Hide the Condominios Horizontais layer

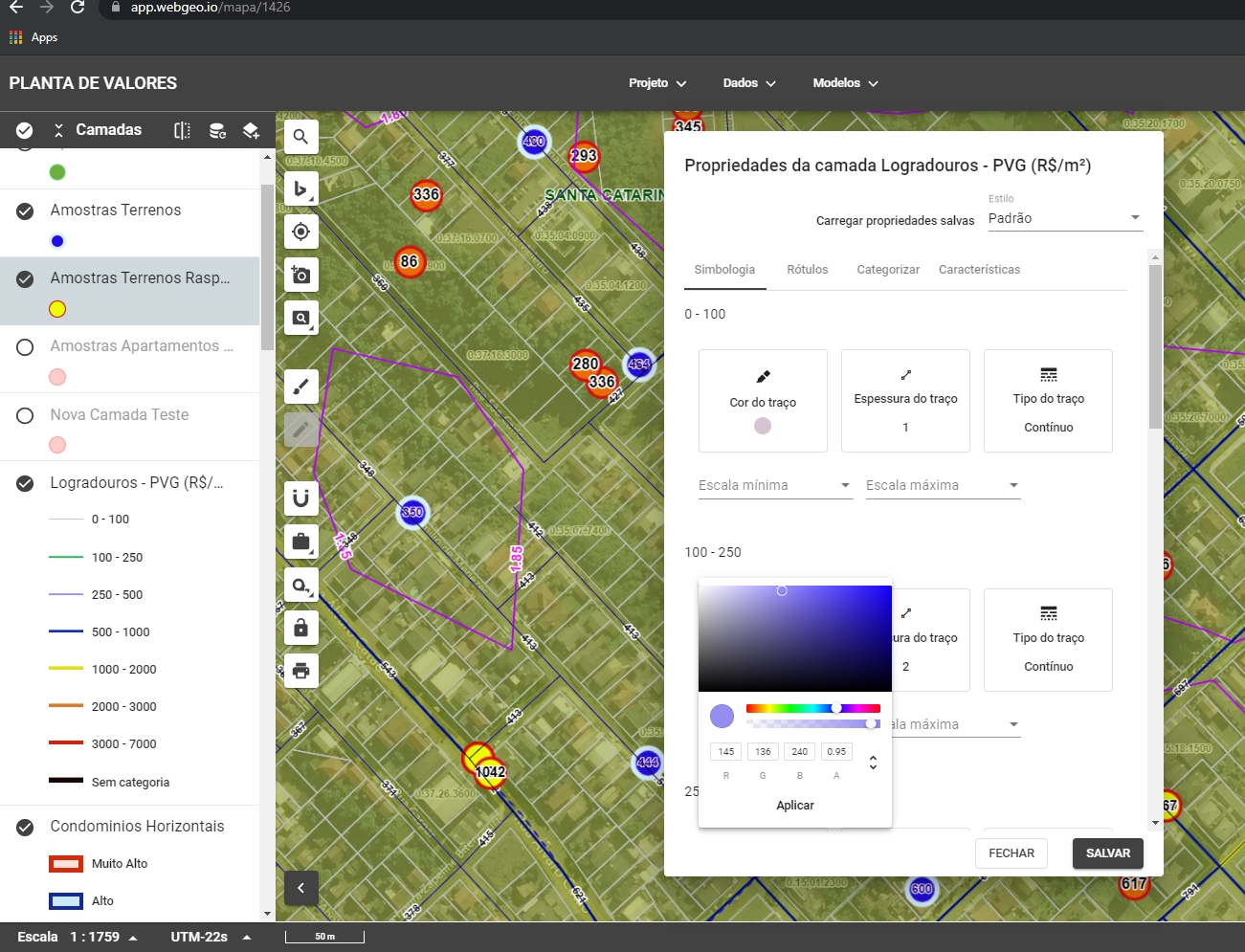pos(26,827)
